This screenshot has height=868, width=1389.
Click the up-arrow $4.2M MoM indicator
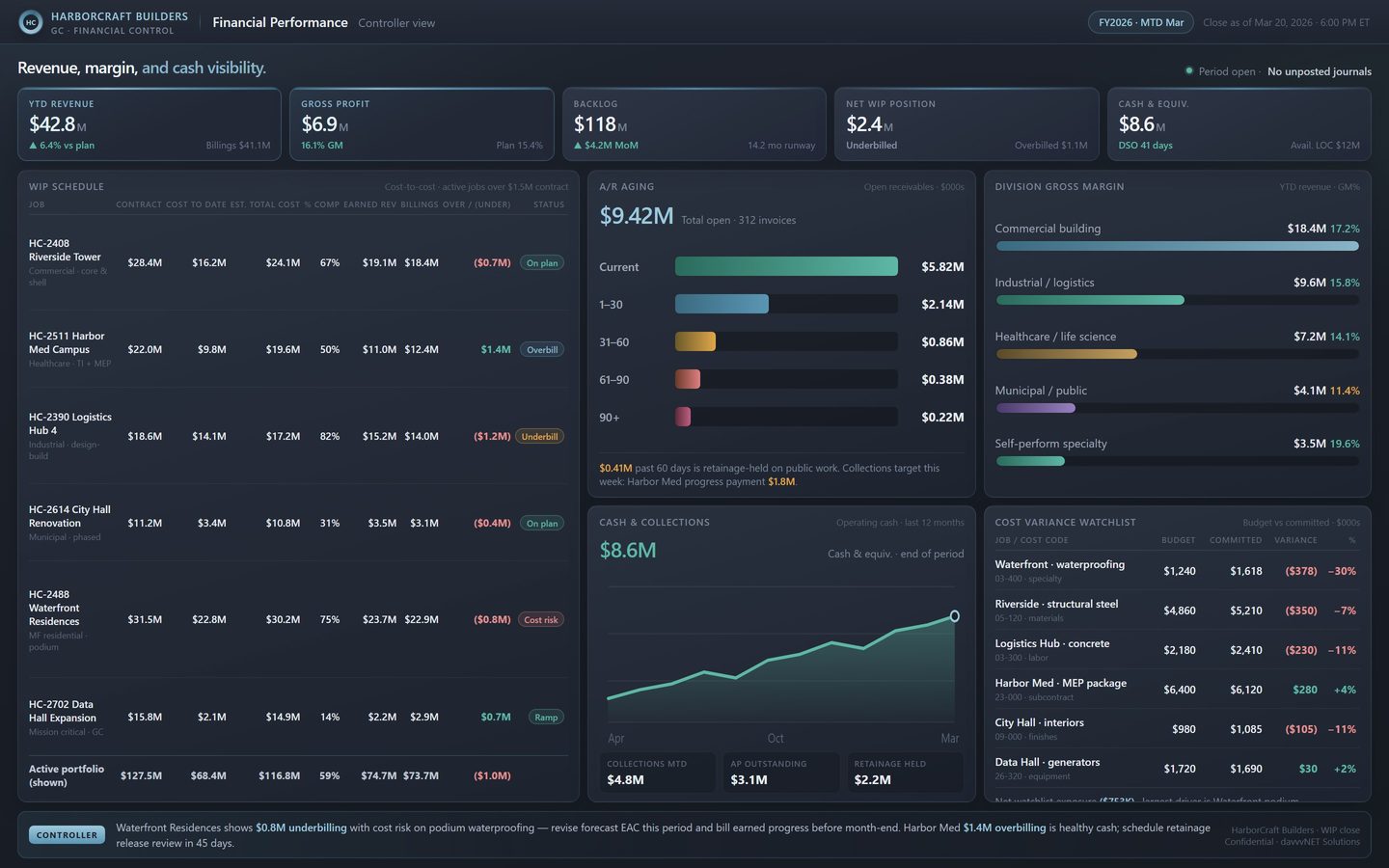[606, 146]
